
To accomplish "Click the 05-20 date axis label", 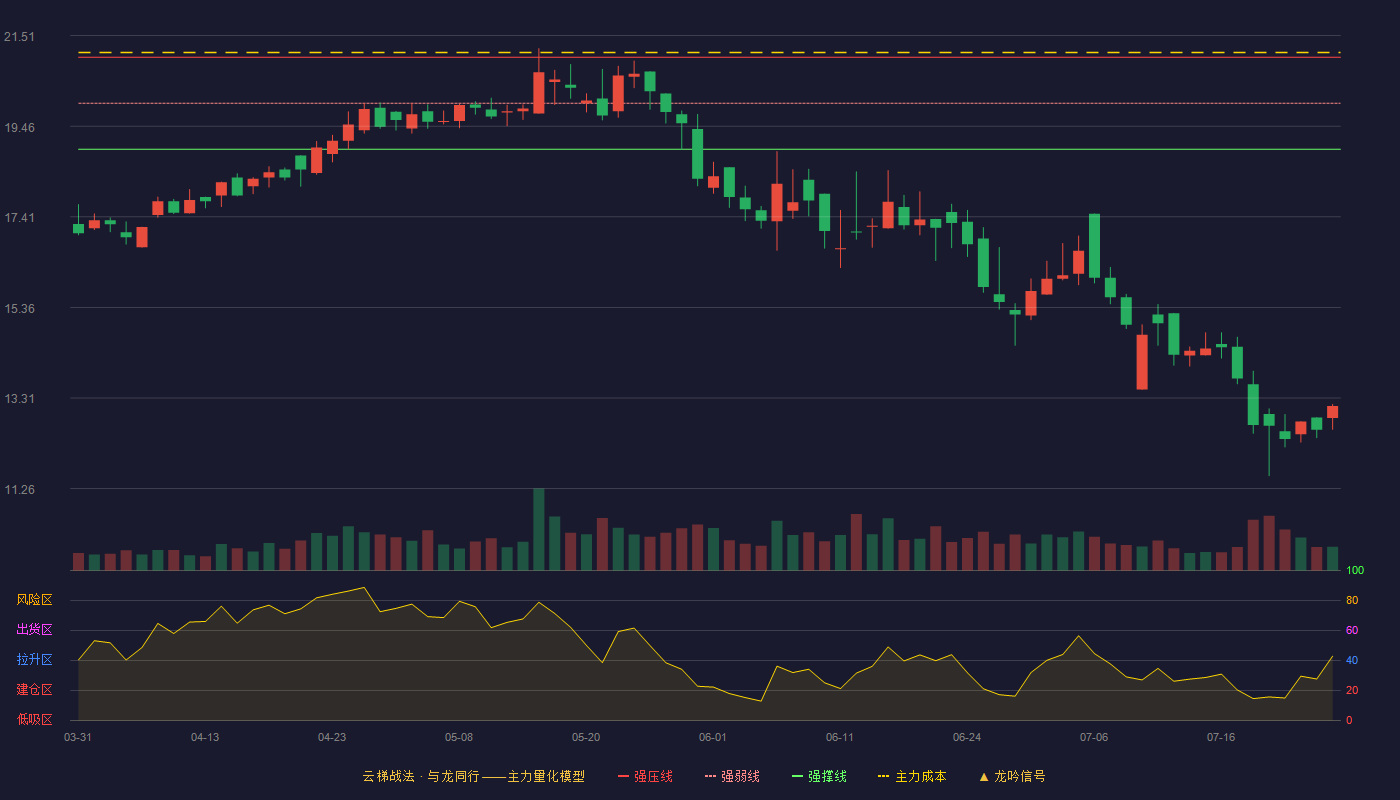I will (x=586, y=737).
